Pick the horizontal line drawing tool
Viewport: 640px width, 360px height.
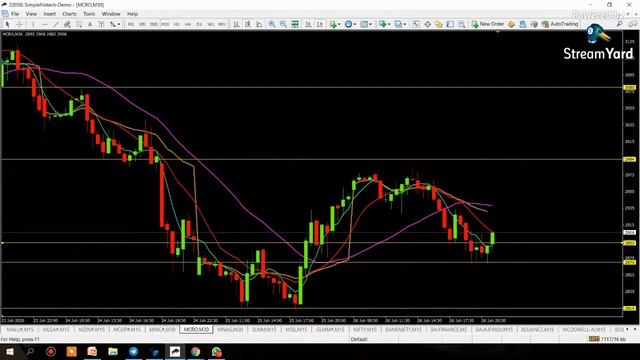tap(44, 24)
